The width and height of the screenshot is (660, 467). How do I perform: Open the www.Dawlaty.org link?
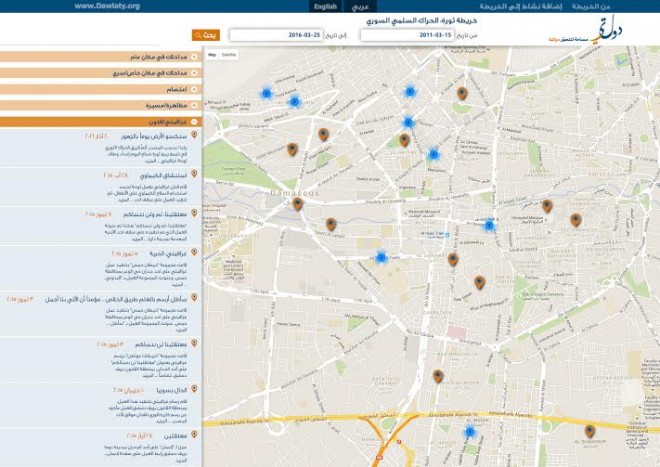coord(107,6)
